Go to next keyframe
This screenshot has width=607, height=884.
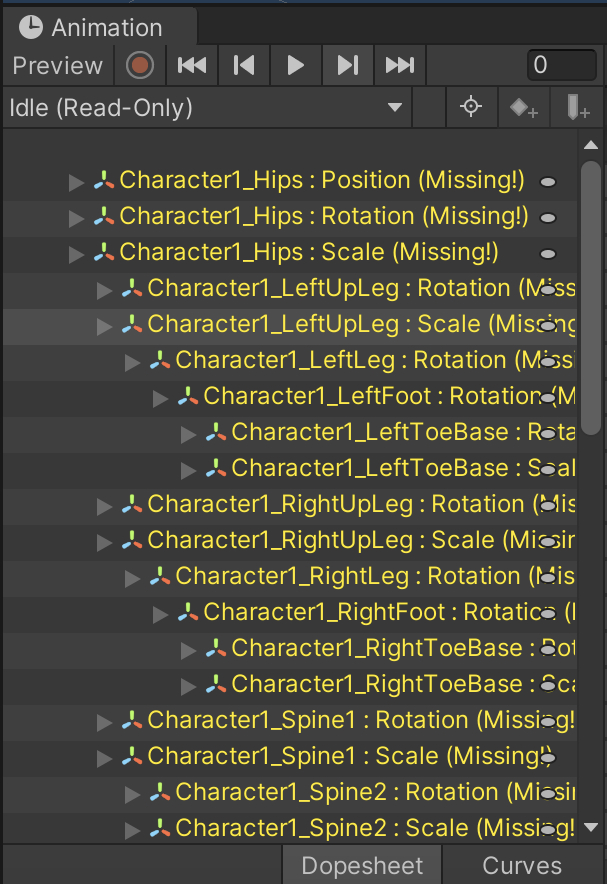[347, 66]
